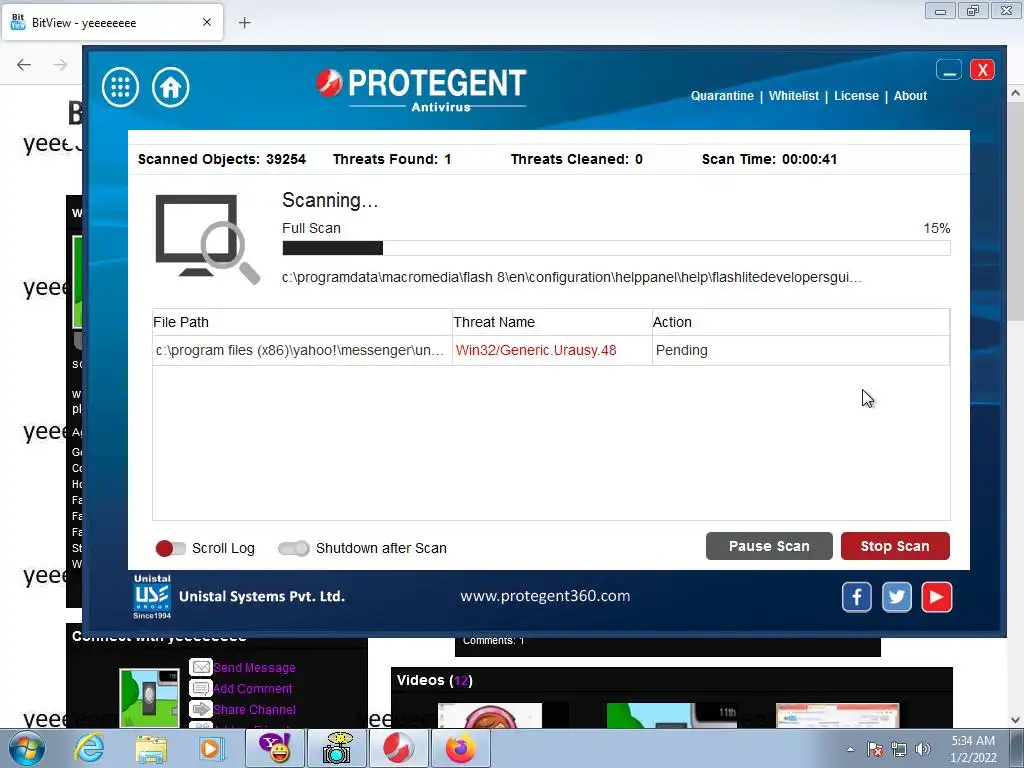Open the About section
The width and height of the screenshot is (1024, 768).
point(910,95)
